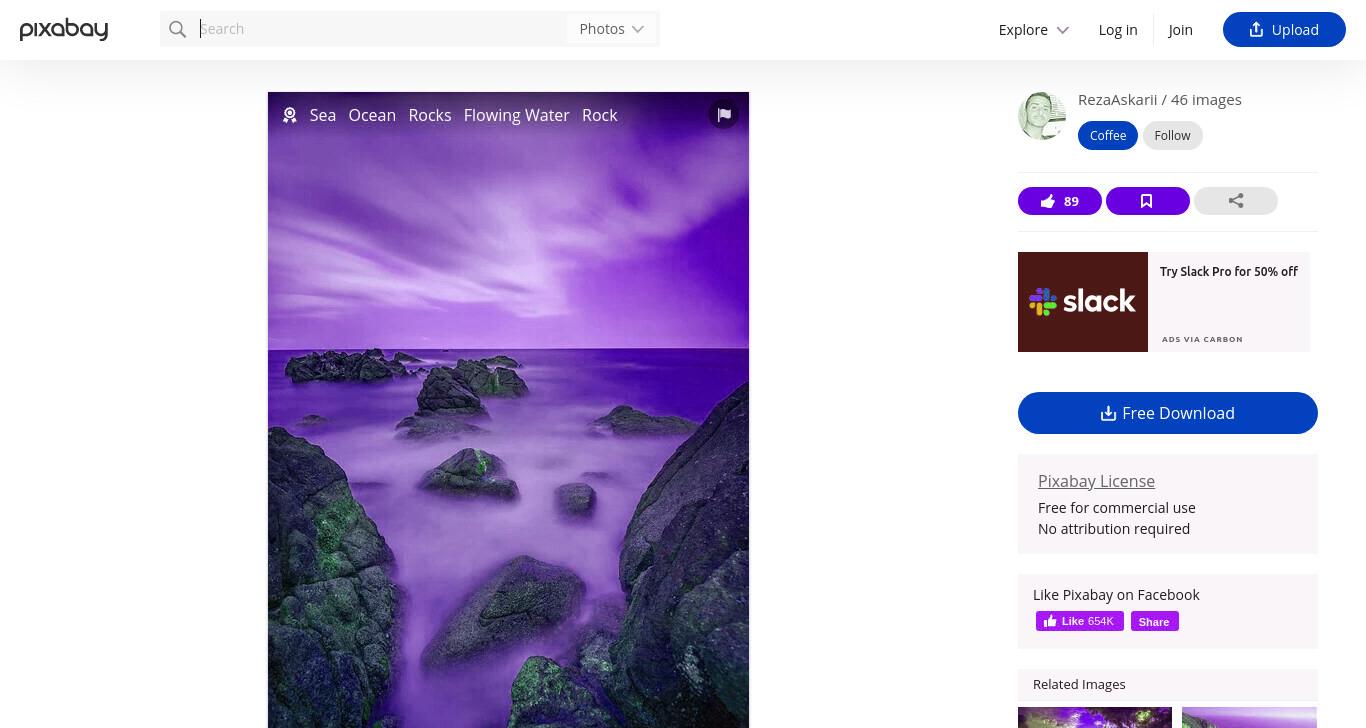Click the report flag icon
The image size is (1366, 728).
(724, 114)
